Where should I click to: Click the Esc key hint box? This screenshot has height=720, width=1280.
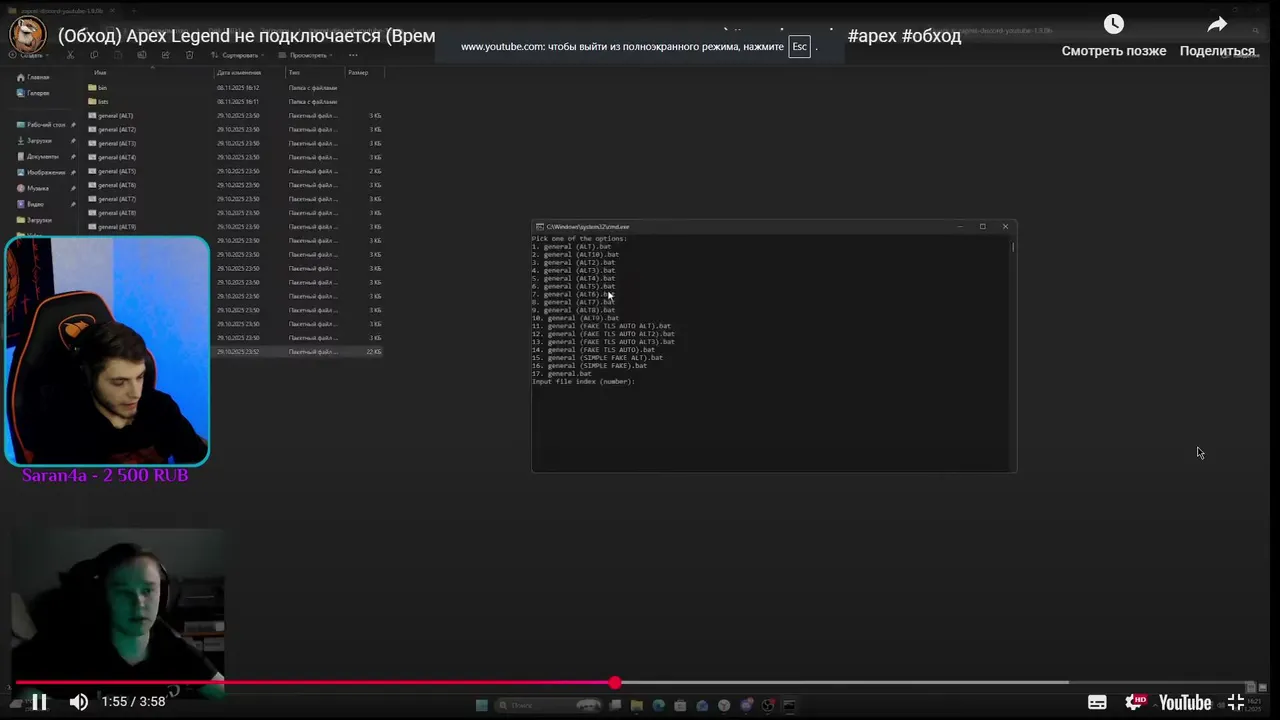[799, 47]
